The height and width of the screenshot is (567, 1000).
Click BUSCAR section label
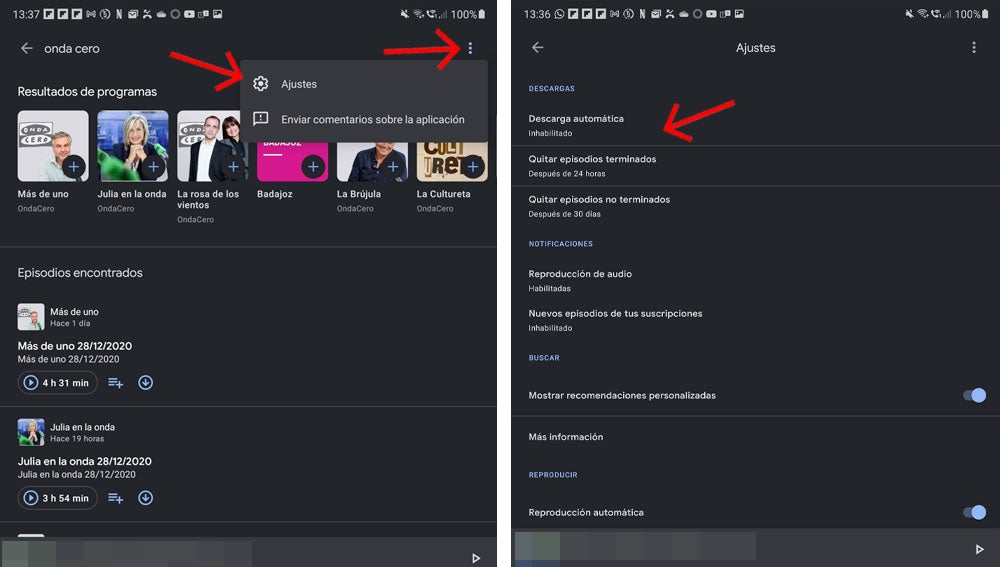coord(544,358)
